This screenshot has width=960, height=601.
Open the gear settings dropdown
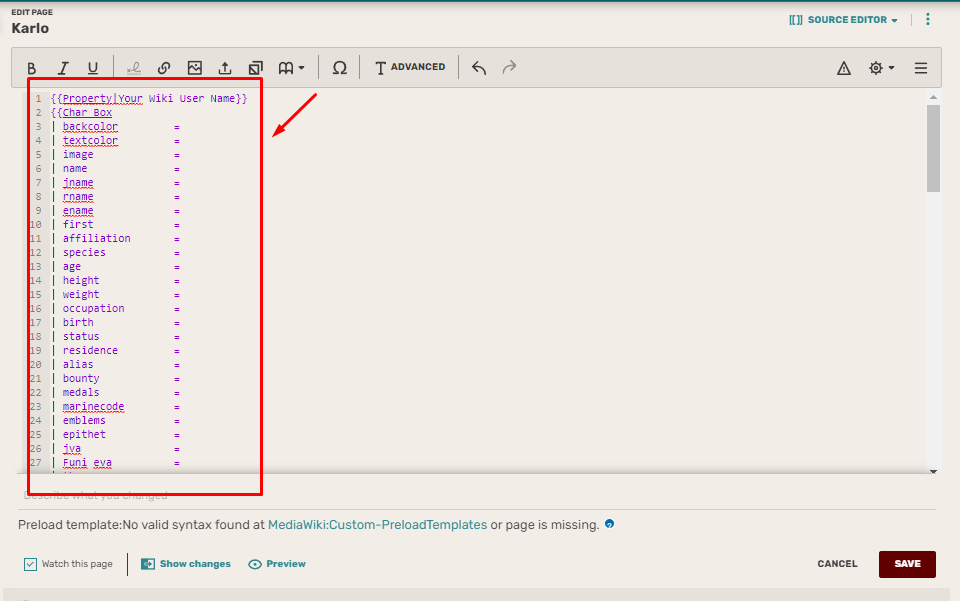881,68
